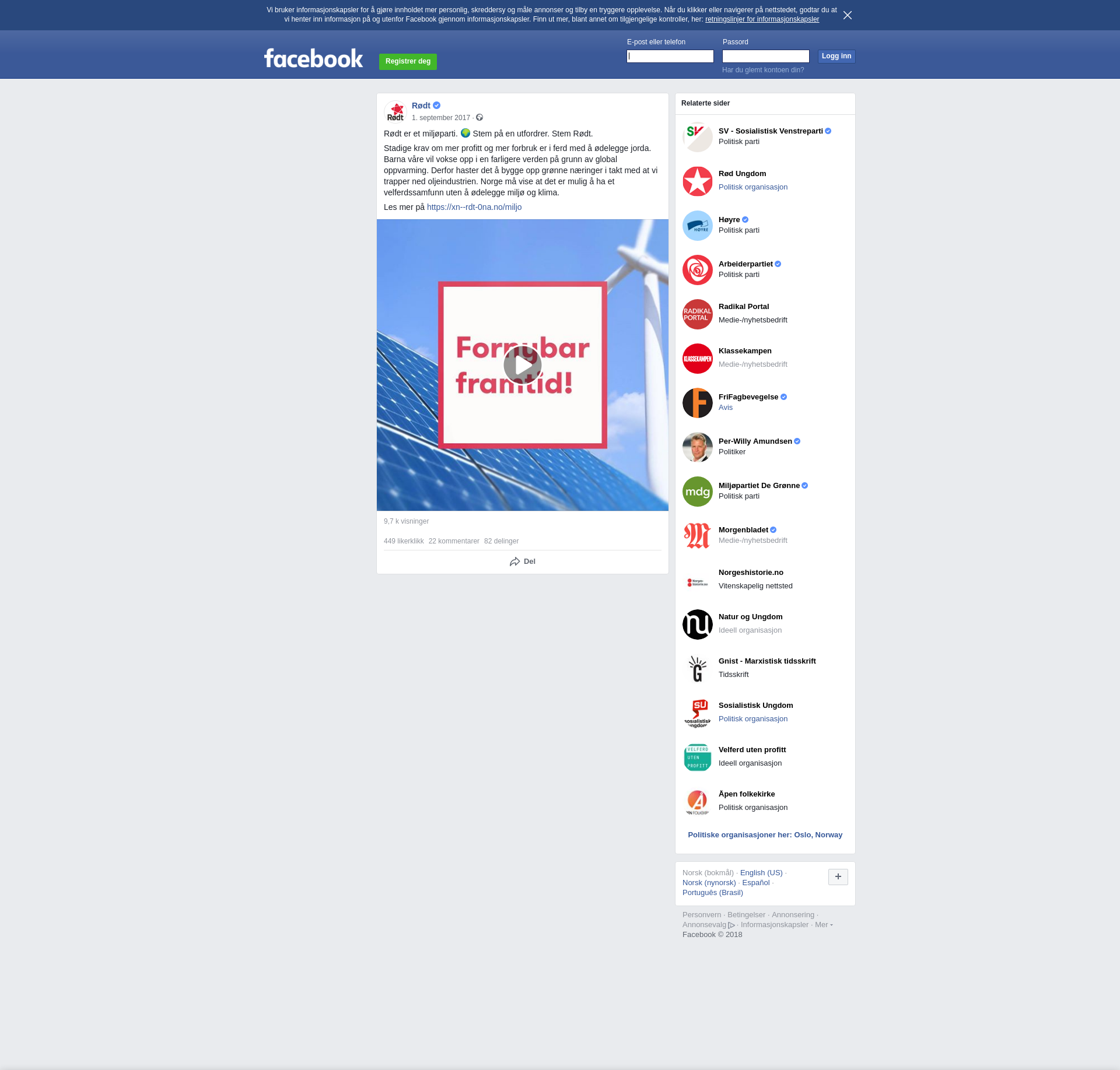Viewport: 1120px width, 1070px height.
Task: Open the Mer footer dropdown
Action: click(823, 925)
